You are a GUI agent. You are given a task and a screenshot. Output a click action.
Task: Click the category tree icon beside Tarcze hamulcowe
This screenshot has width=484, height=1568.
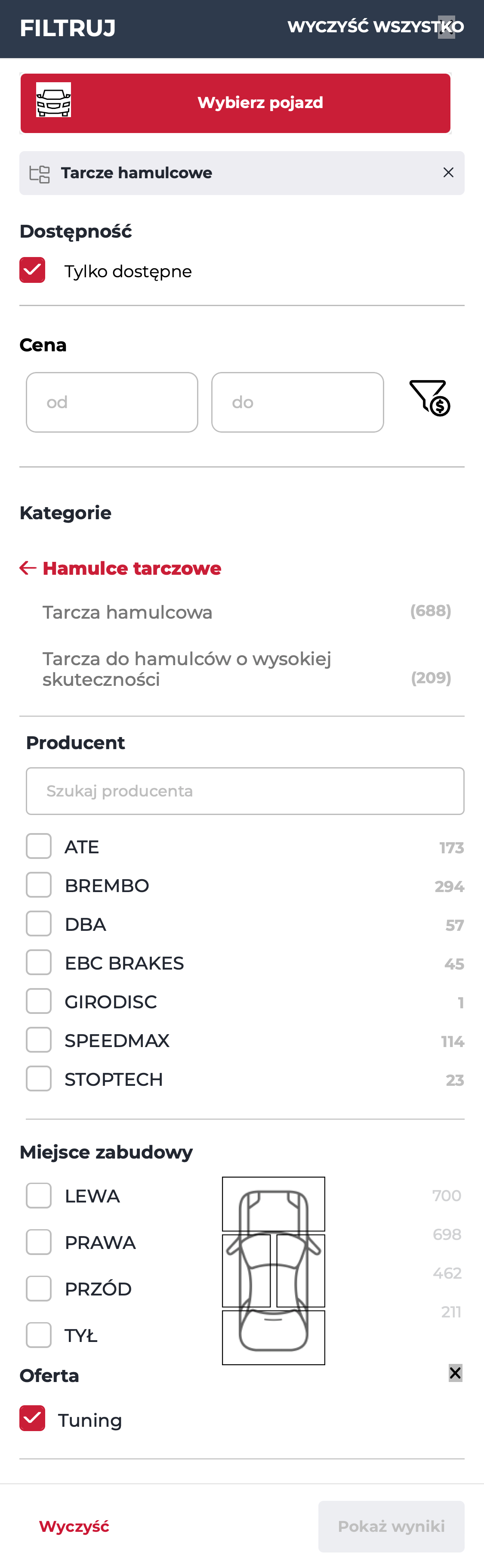pyautogui.click(x=40, y=174)
